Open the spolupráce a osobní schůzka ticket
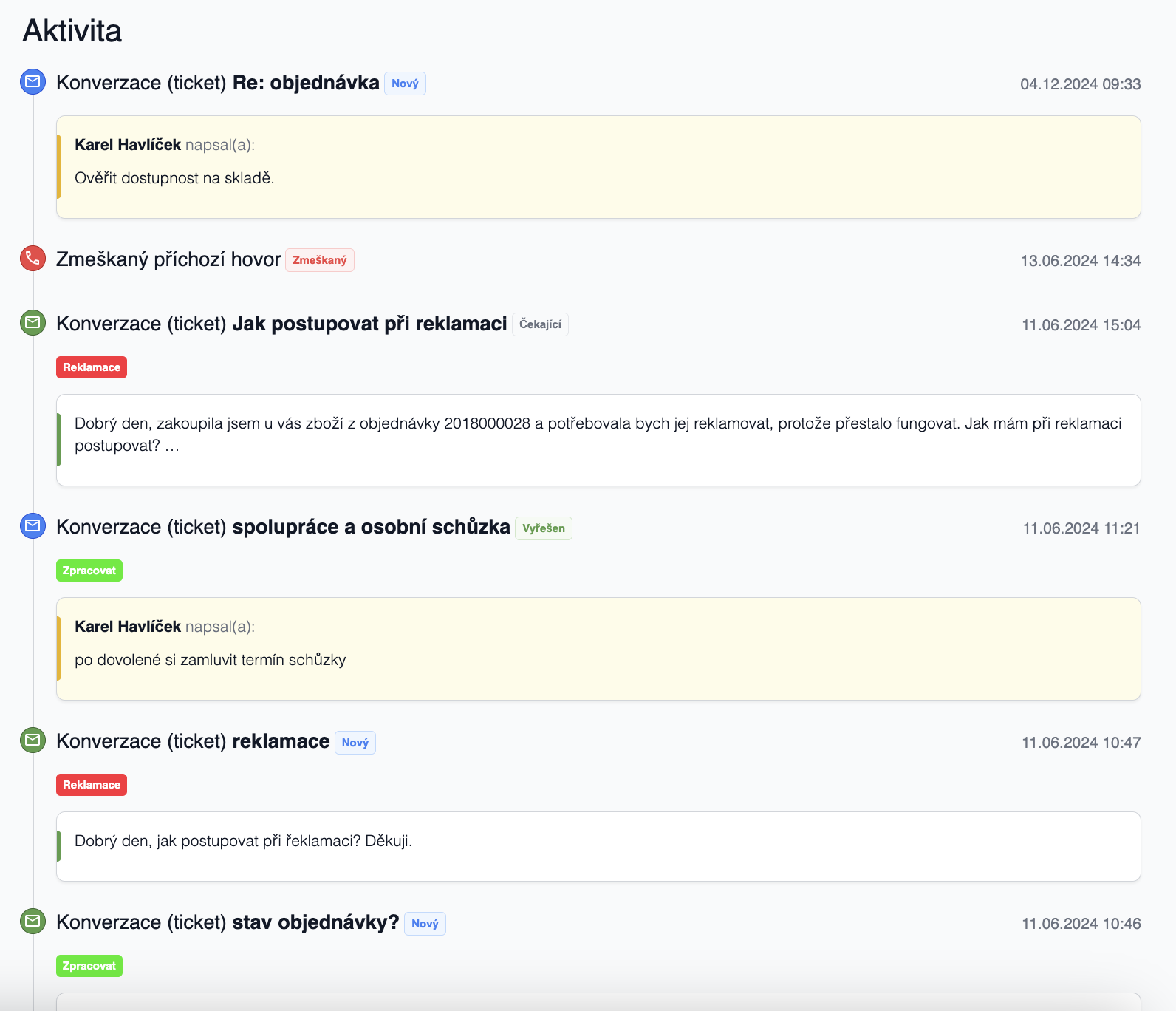 [371, 527]
